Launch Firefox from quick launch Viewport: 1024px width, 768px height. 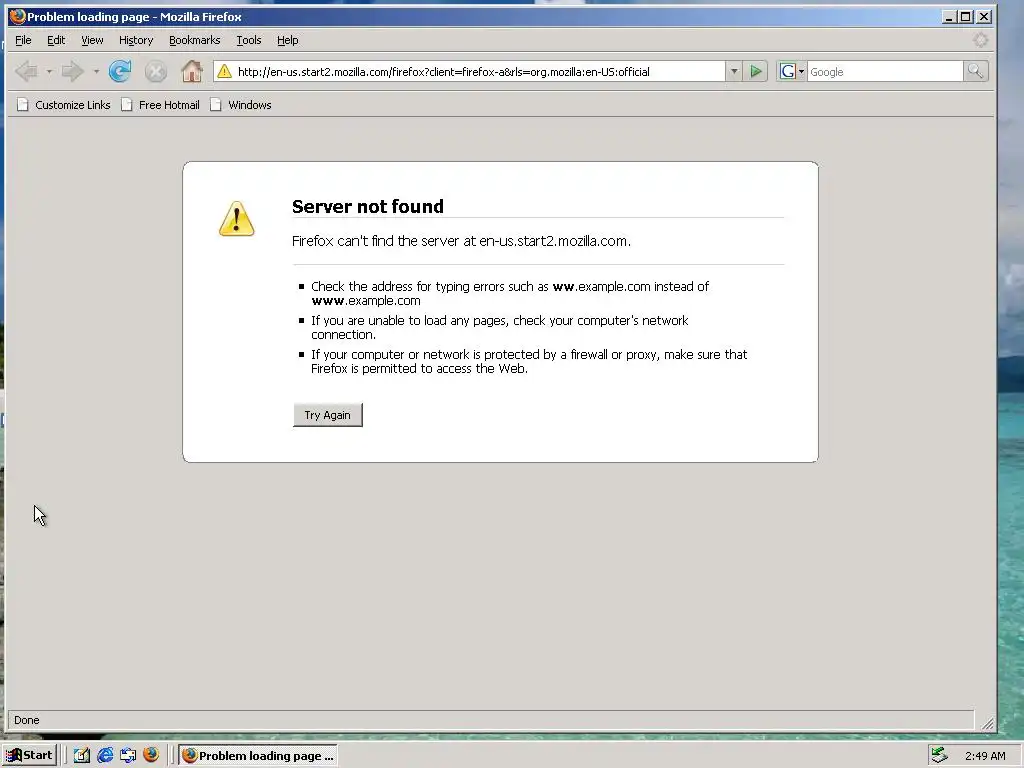click(151, 755)
